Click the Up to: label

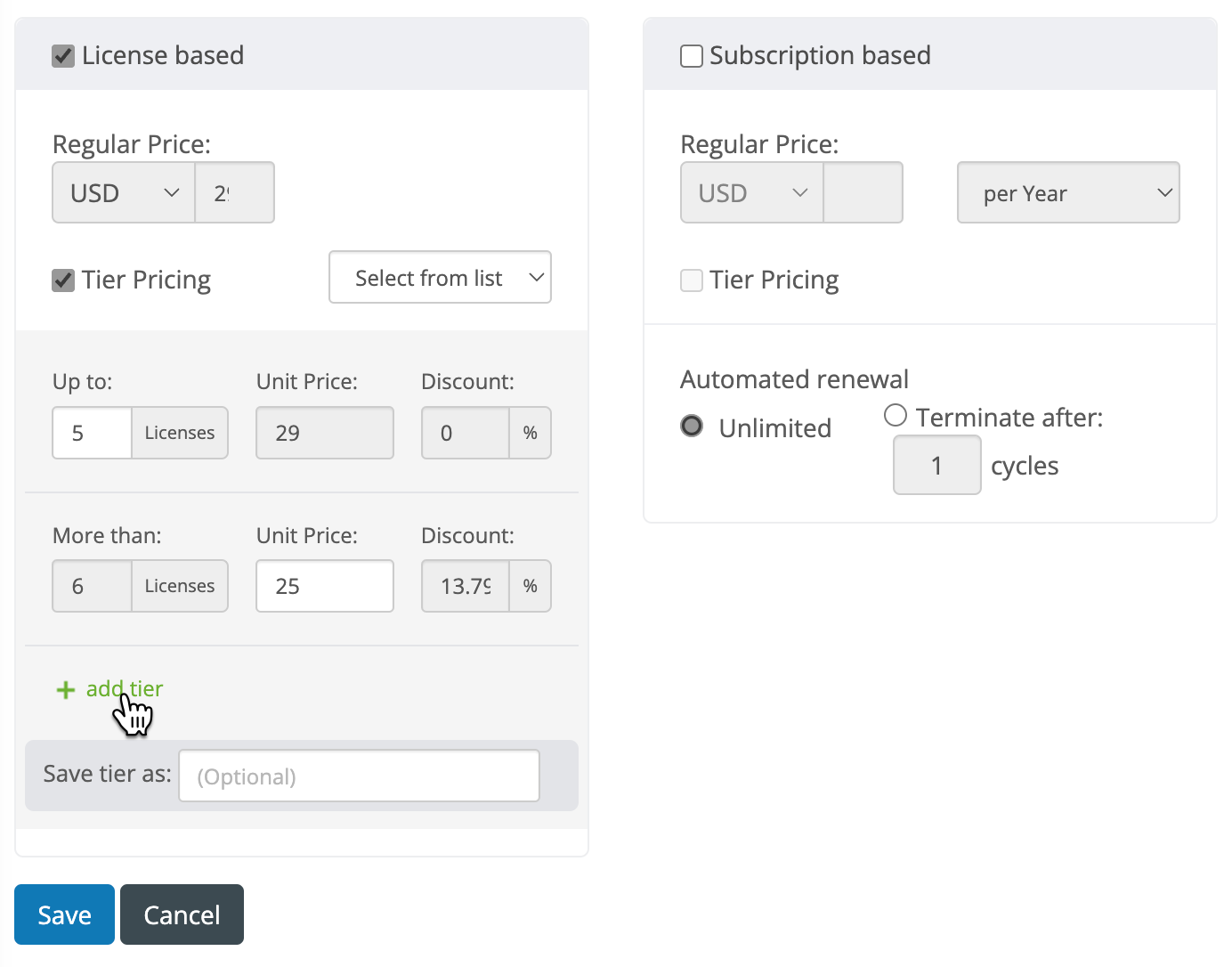[x=82, y=382]
